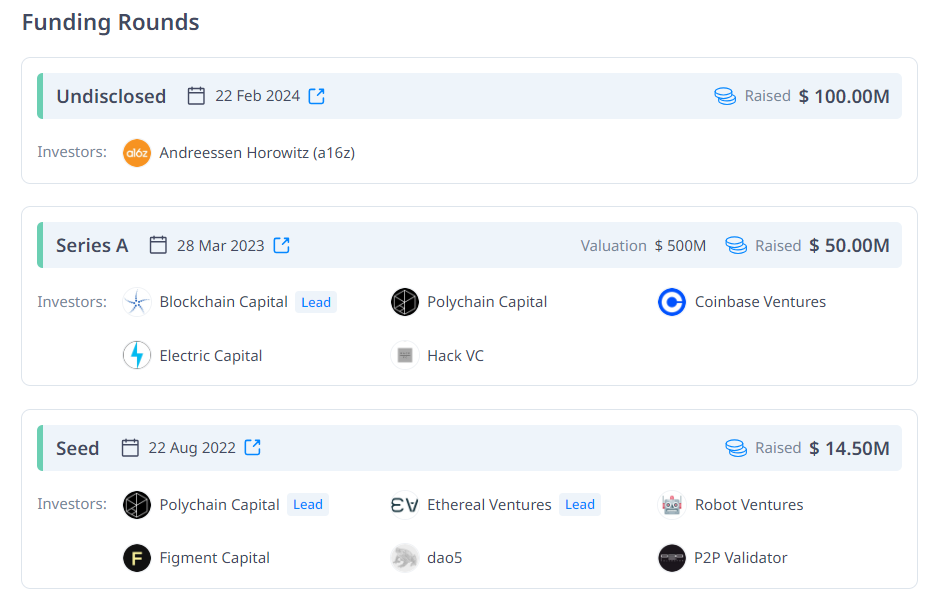The width and height of the screenshot is (941, 607).
Task: Click the Series A round header
Action: 92,245
